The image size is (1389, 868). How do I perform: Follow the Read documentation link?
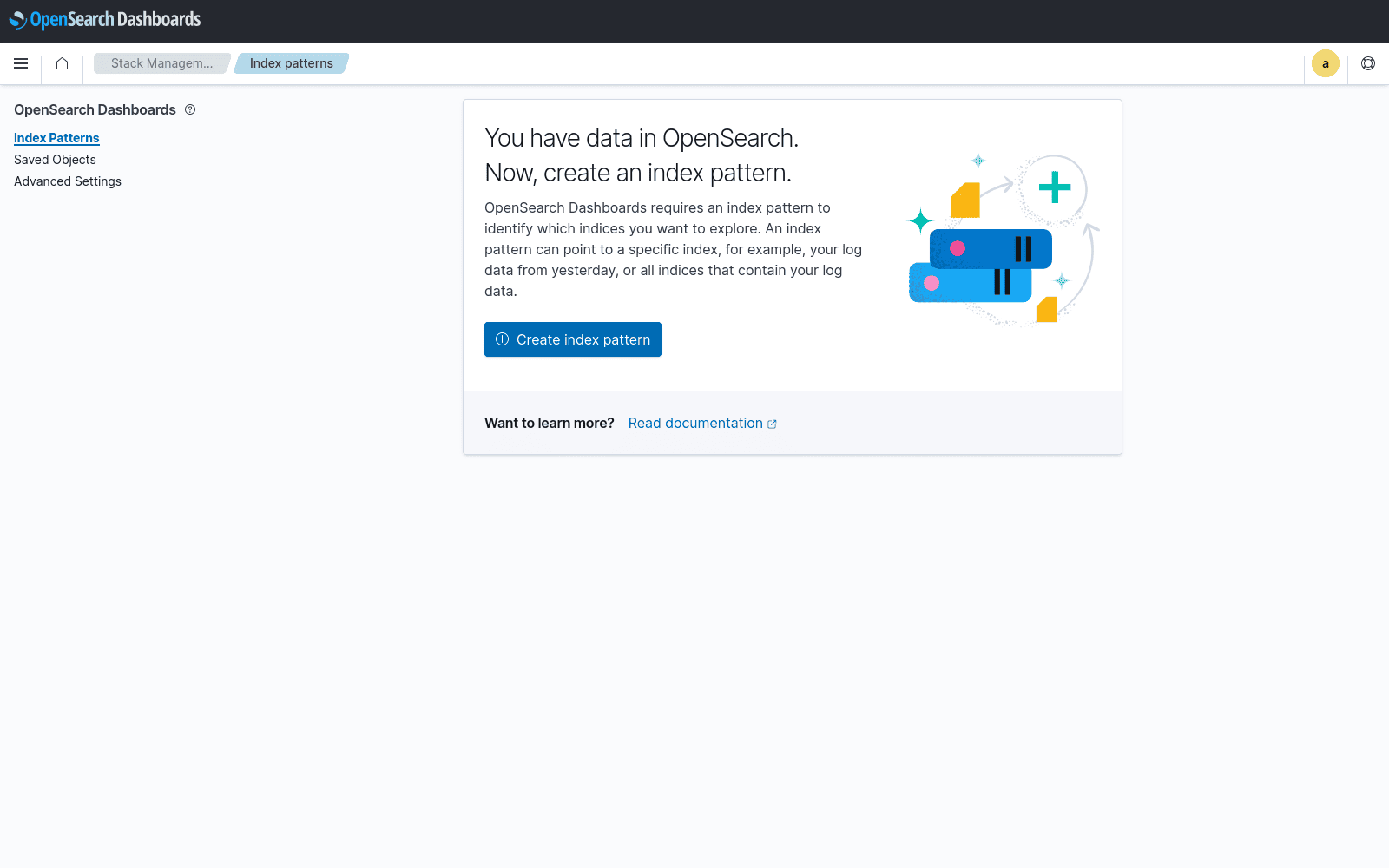[694, 424]
